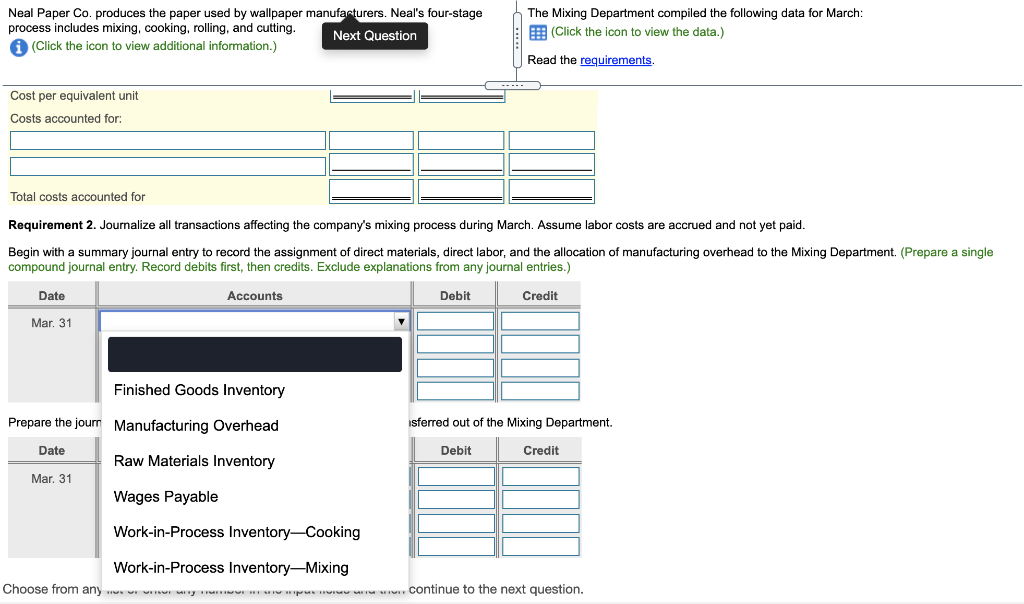Click last amount field of second costs-accounted row
The image size is (1024, 604).
point(552,165)
